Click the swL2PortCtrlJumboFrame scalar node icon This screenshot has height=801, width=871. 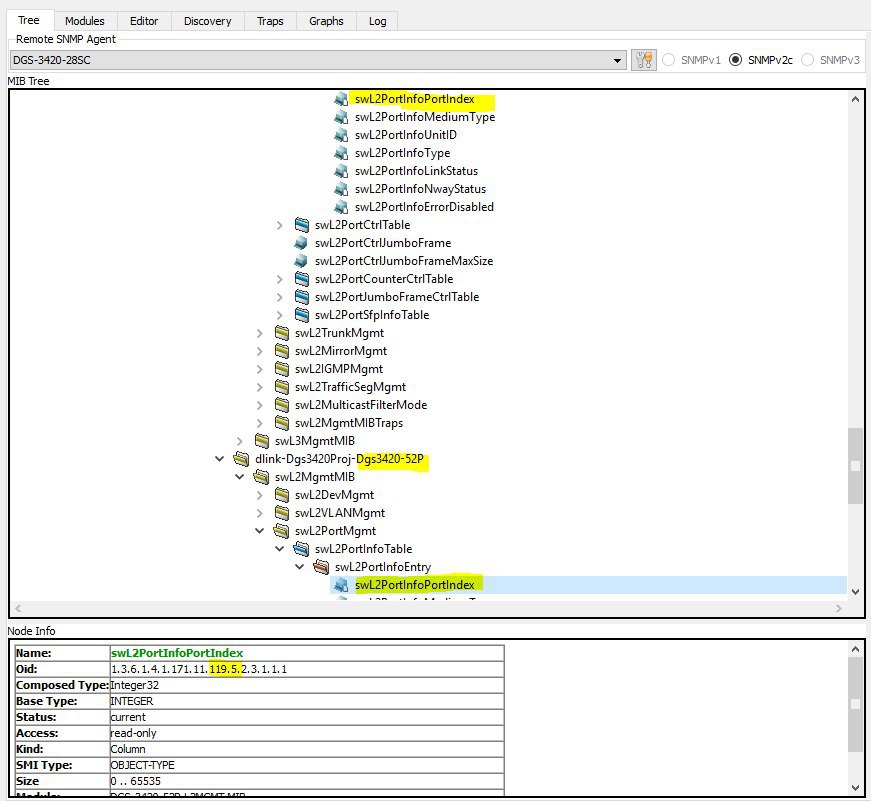(301, 243)
